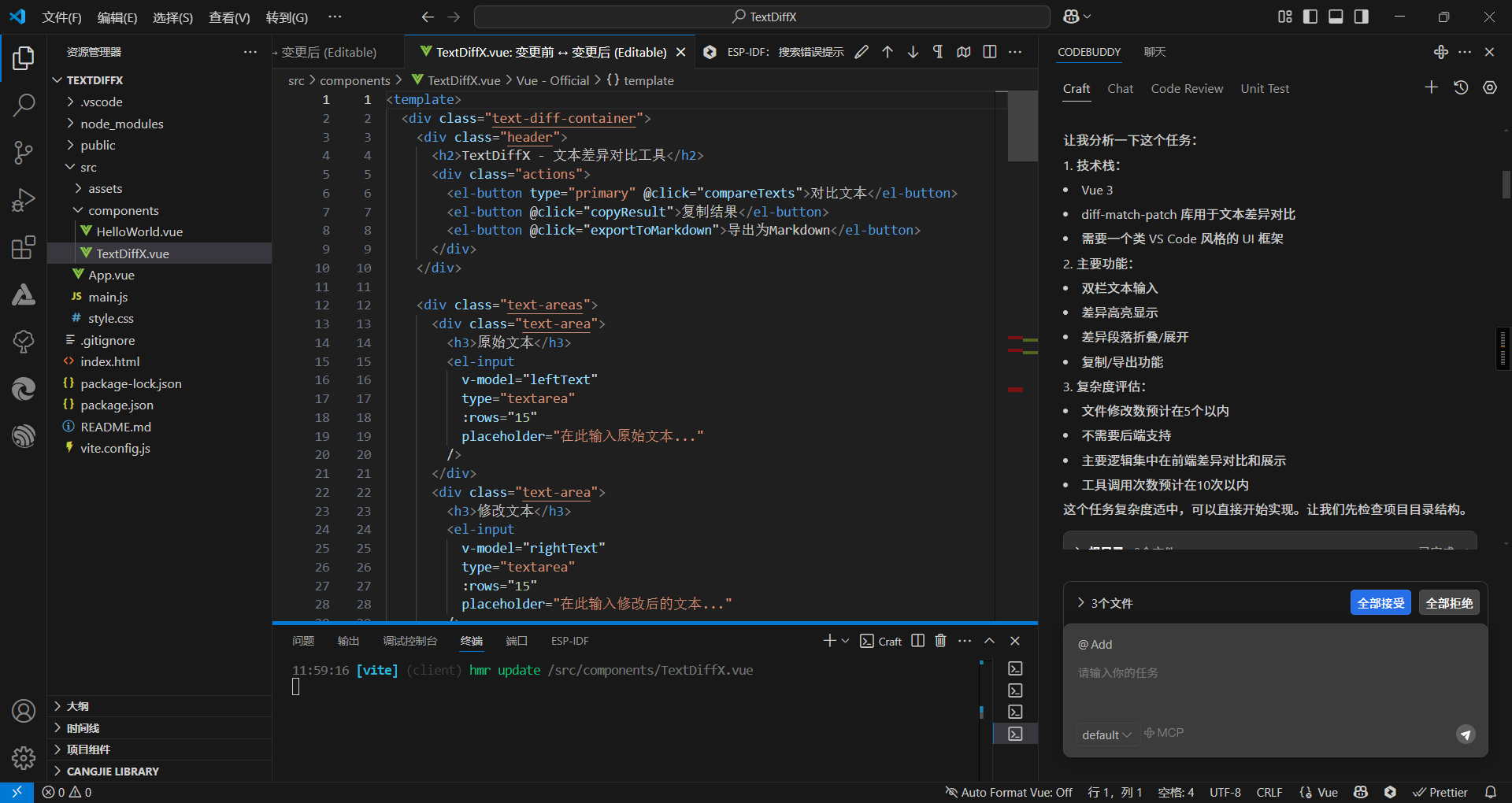This screenshot has width=1512, height=803.
Task: Click the ESP-IDF icon in activity bar
Action: click(x=24, y=435)
